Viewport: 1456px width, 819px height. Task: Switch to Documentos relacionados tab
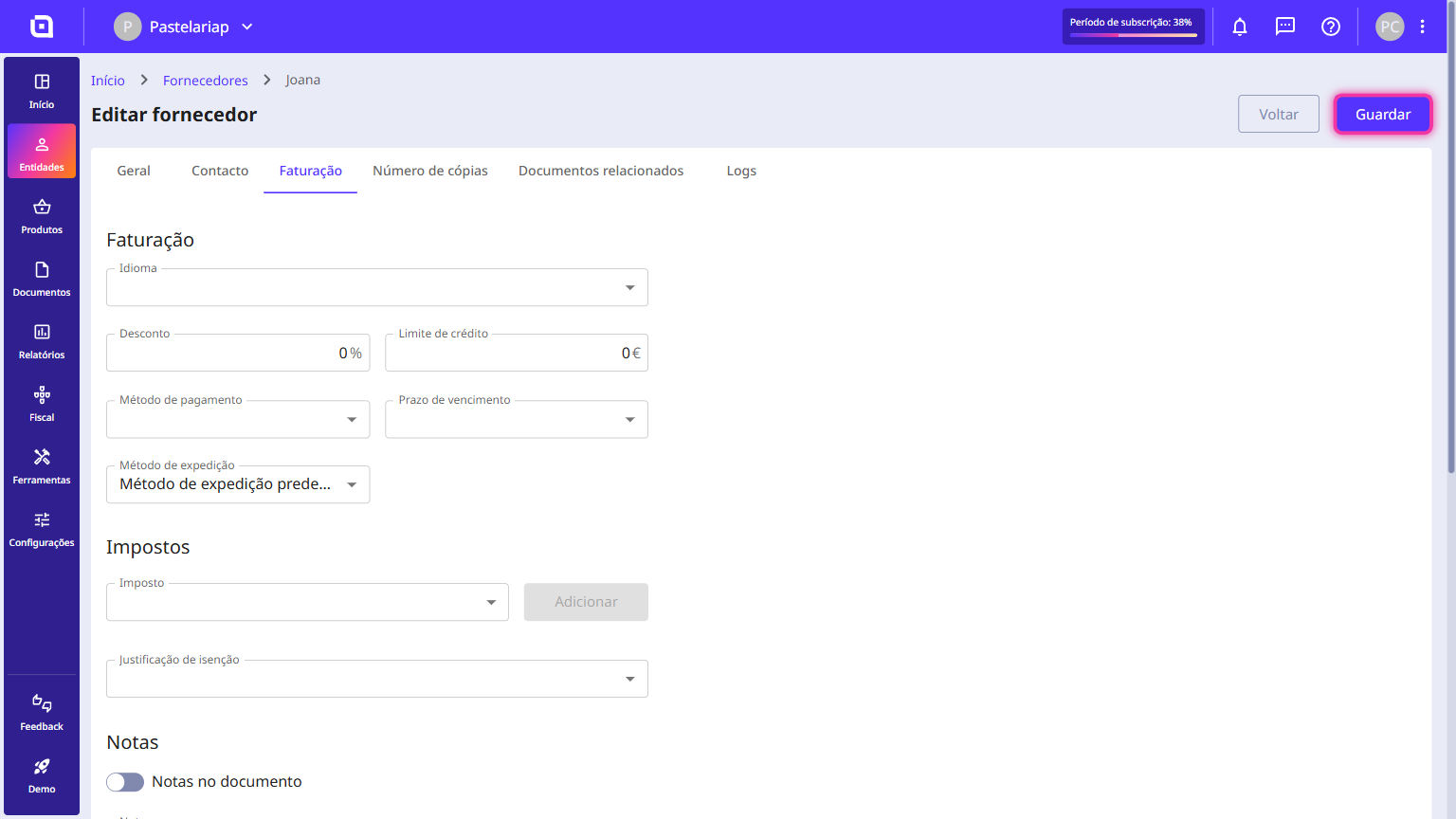pos(601,171)
